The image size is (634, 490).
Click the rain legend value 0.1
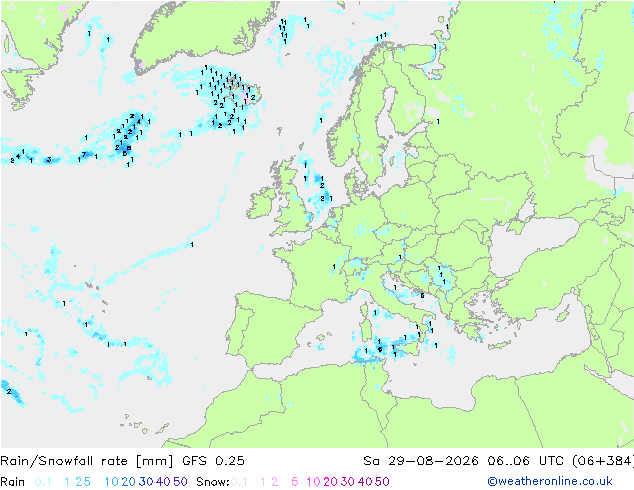[43, 482]
